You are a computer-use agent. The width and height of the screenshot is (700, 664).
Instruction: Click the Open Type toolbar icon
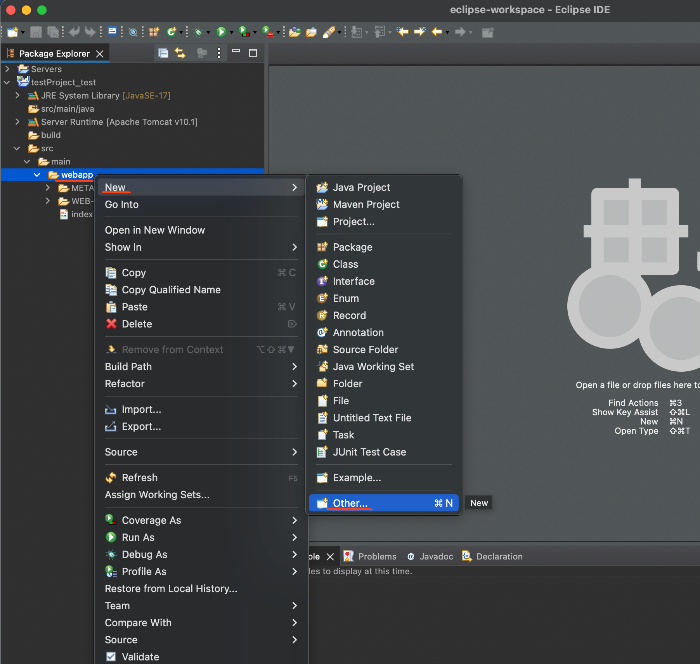click(x=294, y=32)
